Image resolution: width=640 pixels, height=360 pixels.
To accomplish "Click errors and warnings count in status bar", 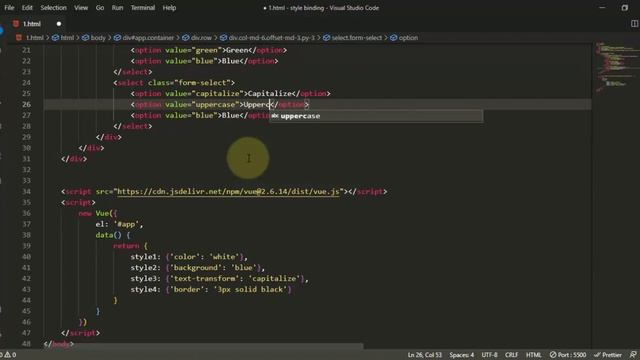I will (8, 355).
